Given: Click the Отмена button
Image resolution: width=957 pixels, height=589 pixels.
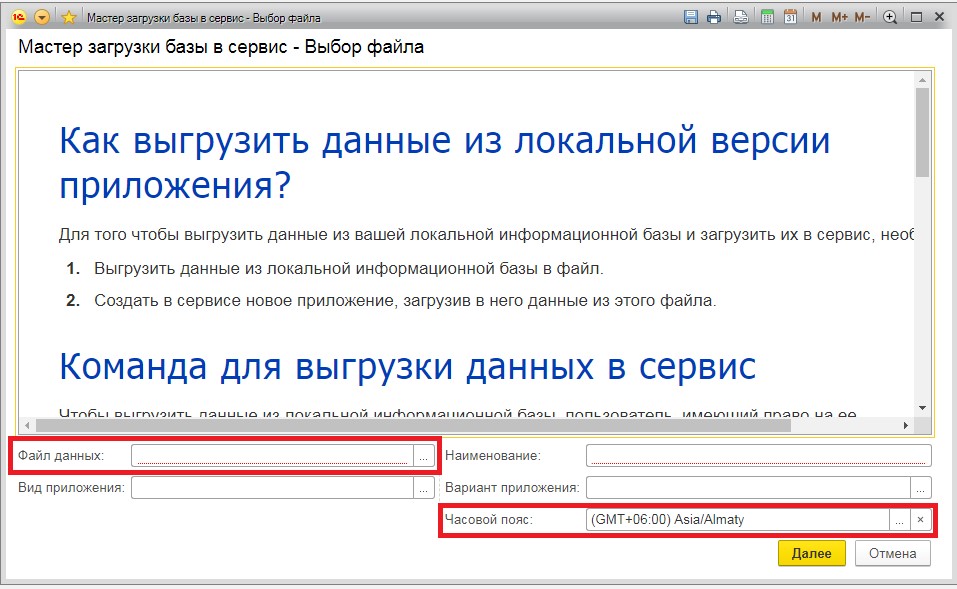Looking at the screenshot, I should coord(892,553).
